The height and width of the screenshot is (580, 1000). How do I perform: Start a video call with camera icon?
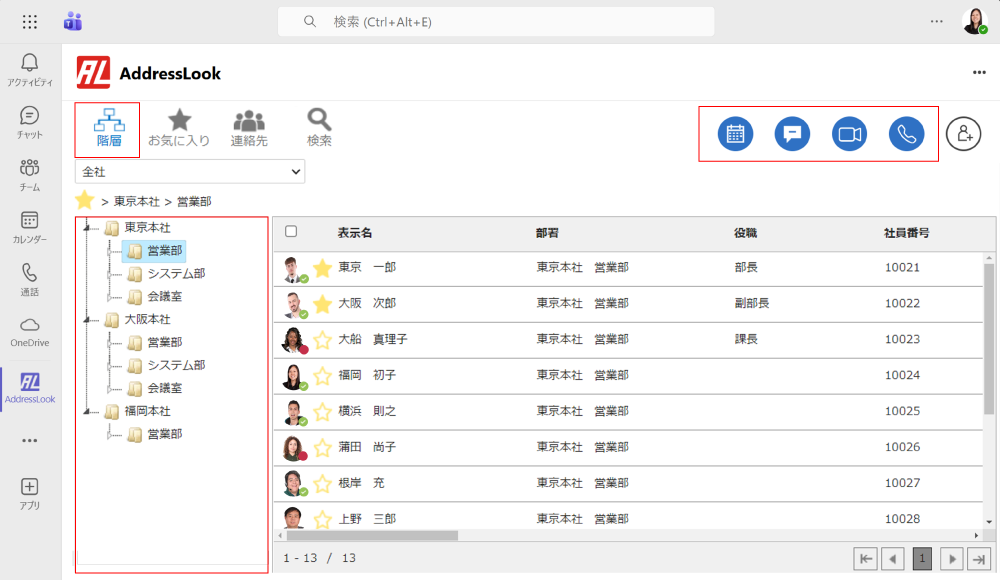850,134
